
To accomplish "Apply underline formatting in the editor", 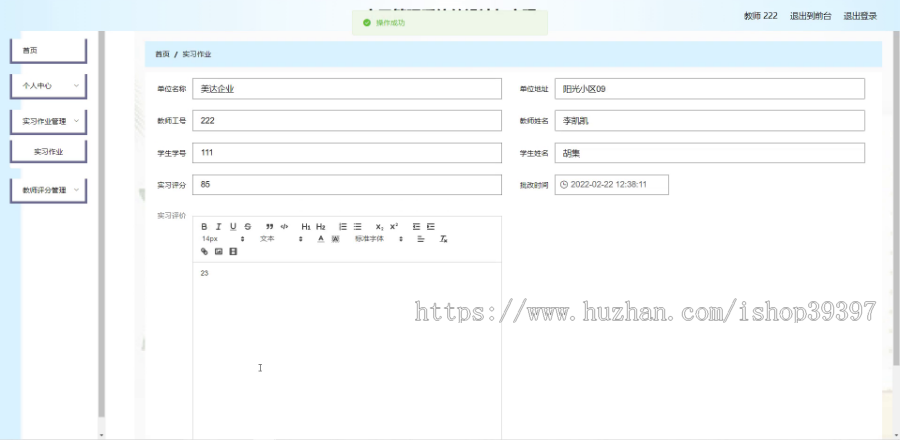I will [x=233, y=227].
